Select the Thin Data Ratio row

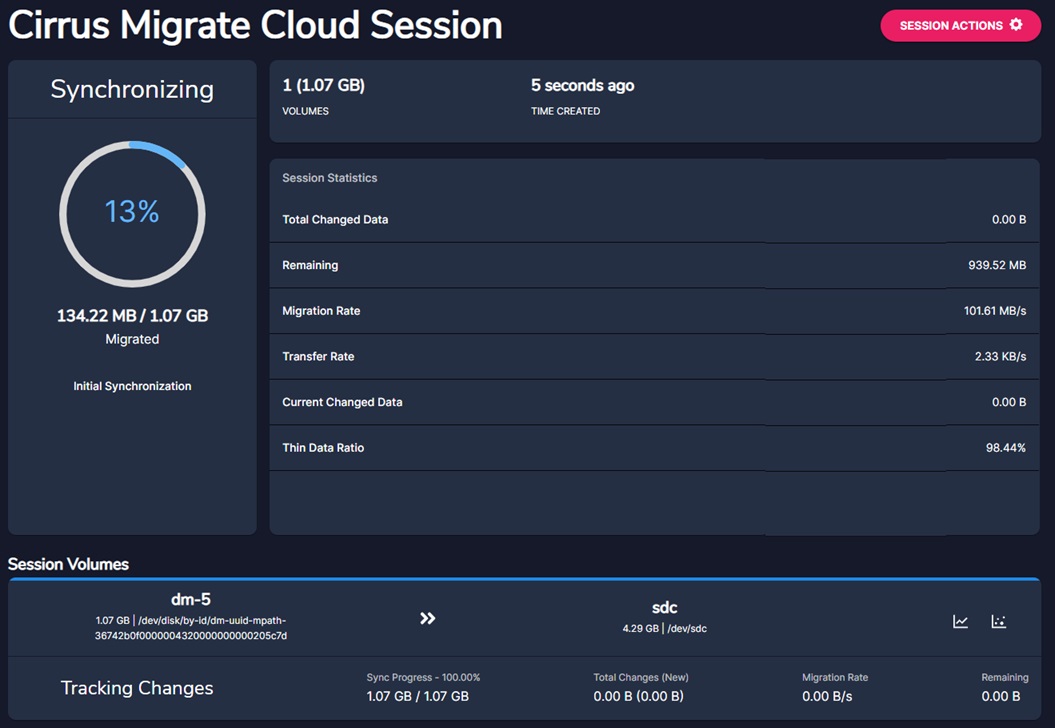pyautogui.click(x=654, y=448)
